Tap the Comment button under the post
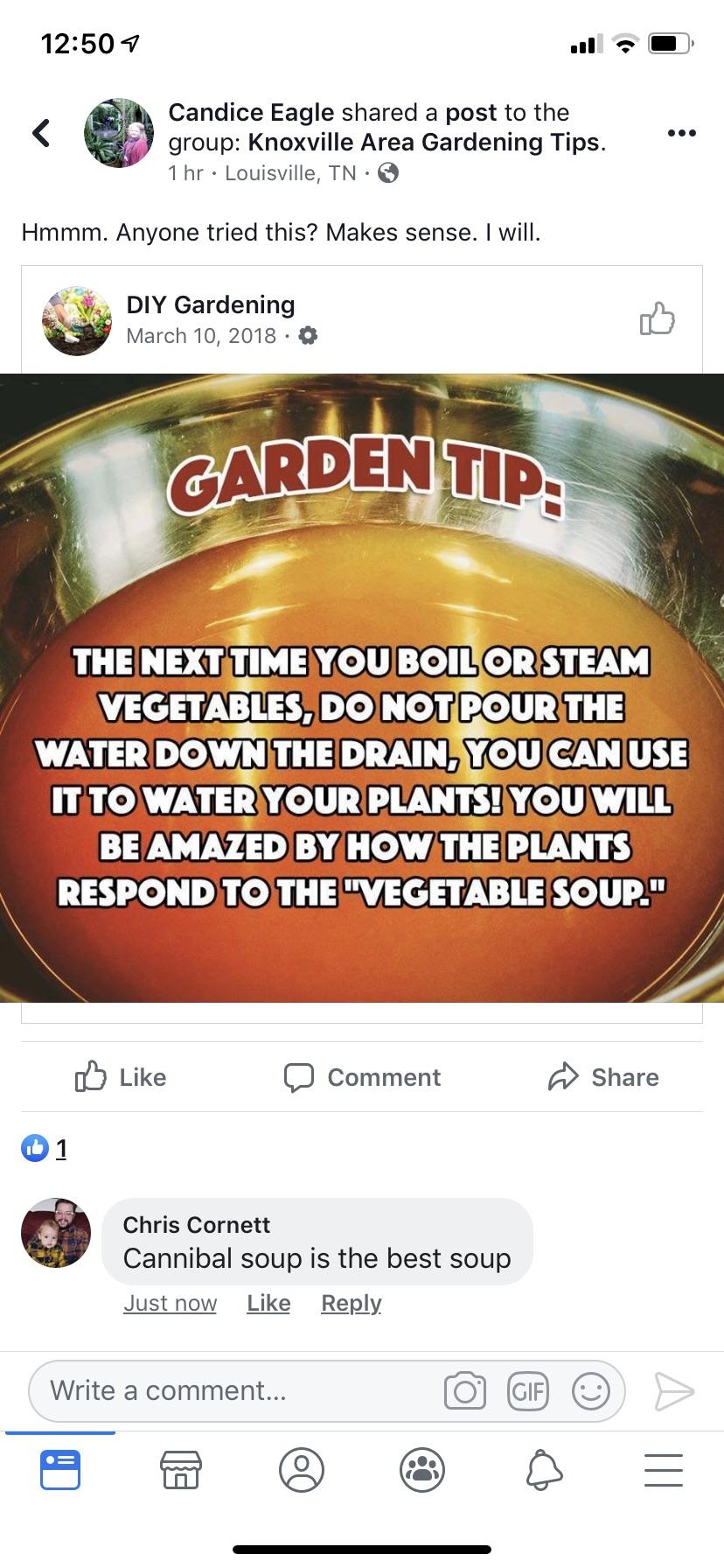The image size is (724, 1568). coord(362,1077)
